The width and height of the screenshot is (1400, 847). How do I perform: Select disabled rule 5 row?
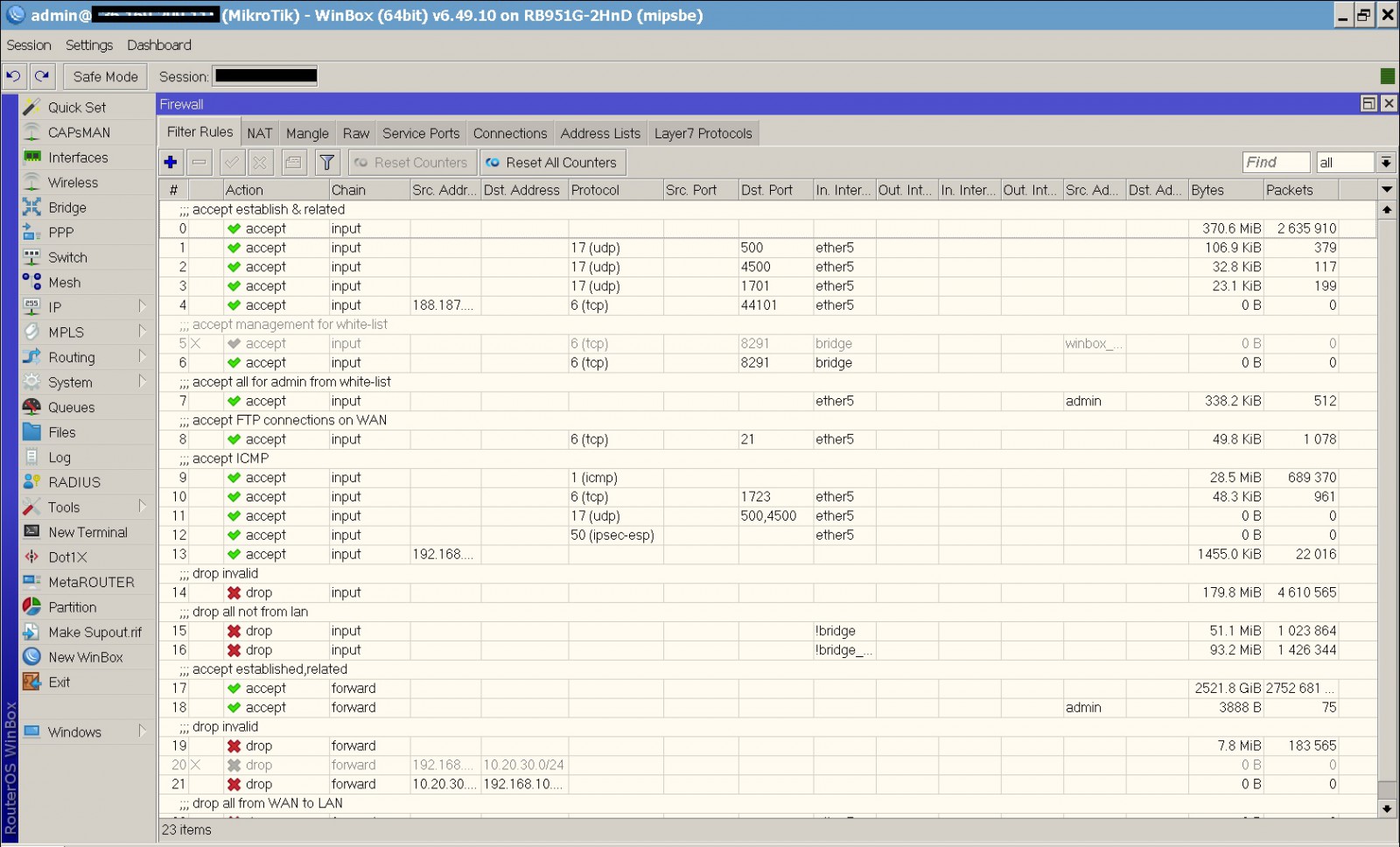click(x=767, y=344)
